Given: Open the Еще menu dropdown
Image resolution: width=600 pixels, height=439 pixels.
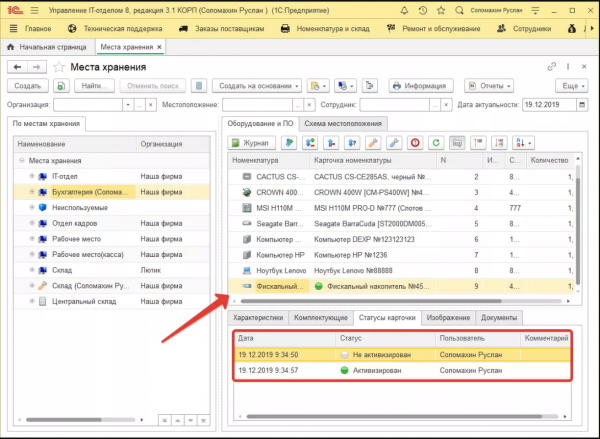Looking at the screenshot, I should point(572,86).
